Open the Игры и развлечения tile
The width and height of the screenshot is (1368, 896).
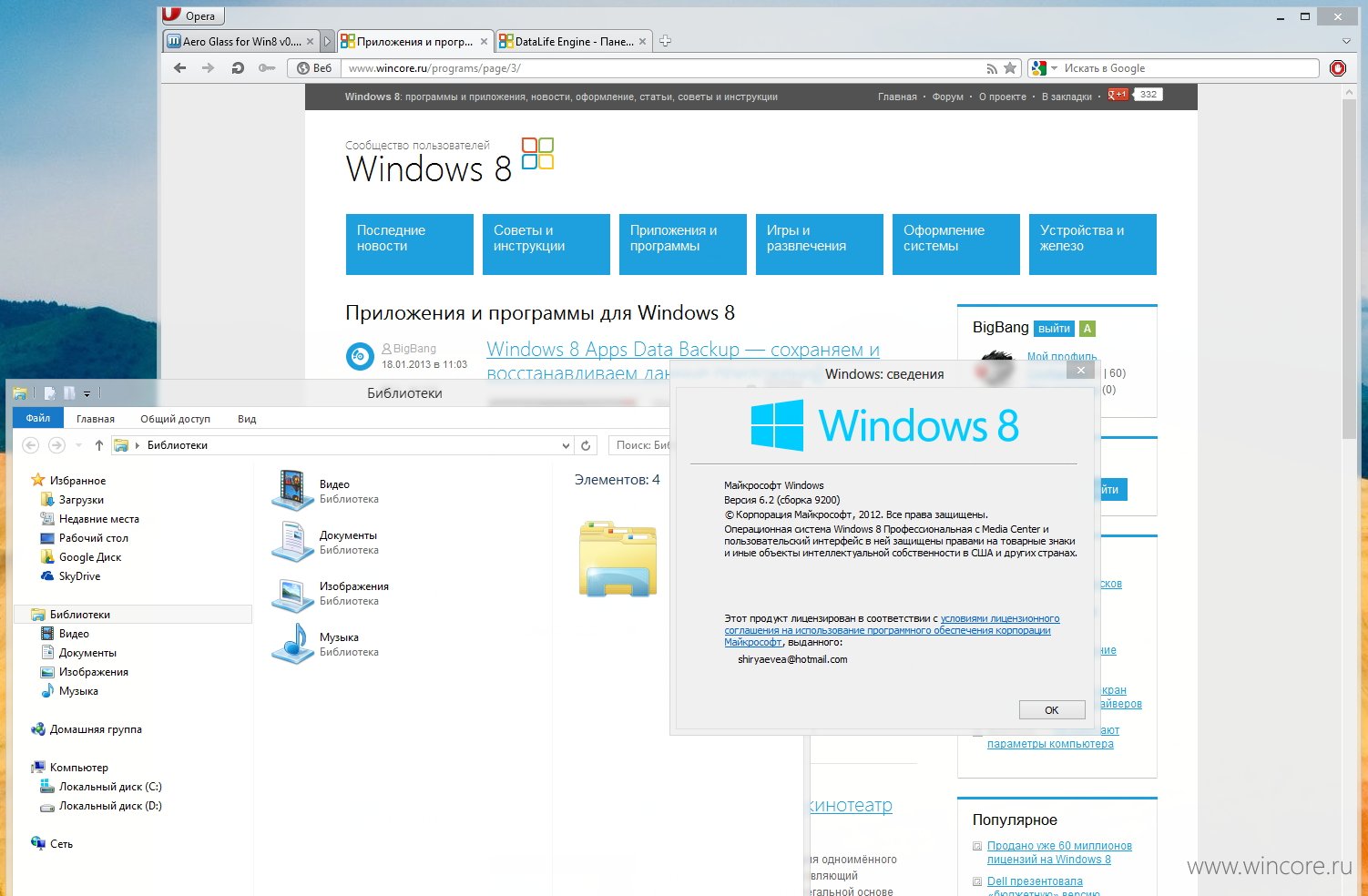pyautogui.click(x=820, y=244)
